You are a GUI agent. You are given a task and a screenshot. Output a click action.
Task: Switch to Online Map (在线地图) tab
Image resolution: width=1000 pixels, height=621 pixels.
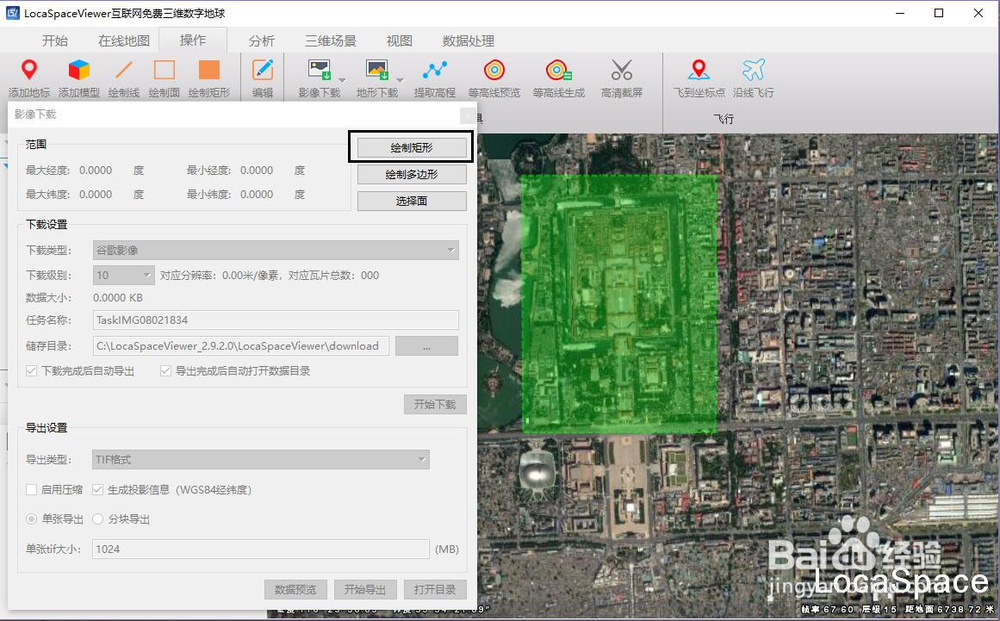(124, 41)
